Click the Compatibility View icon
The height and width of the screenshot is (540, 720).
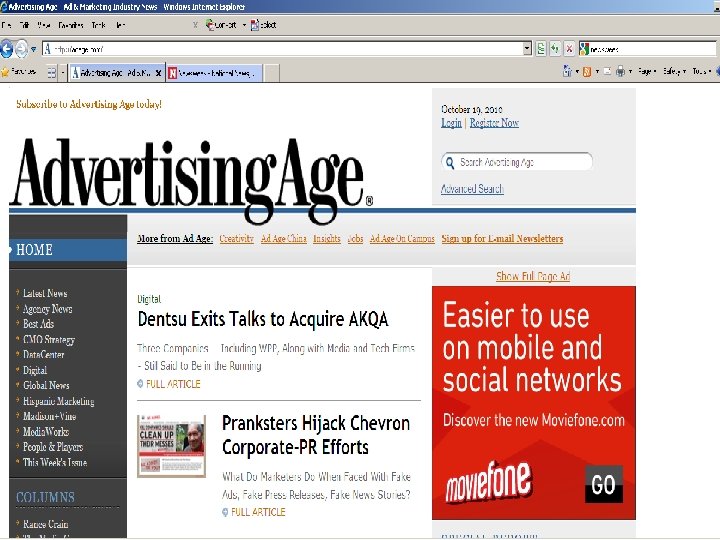541,48
